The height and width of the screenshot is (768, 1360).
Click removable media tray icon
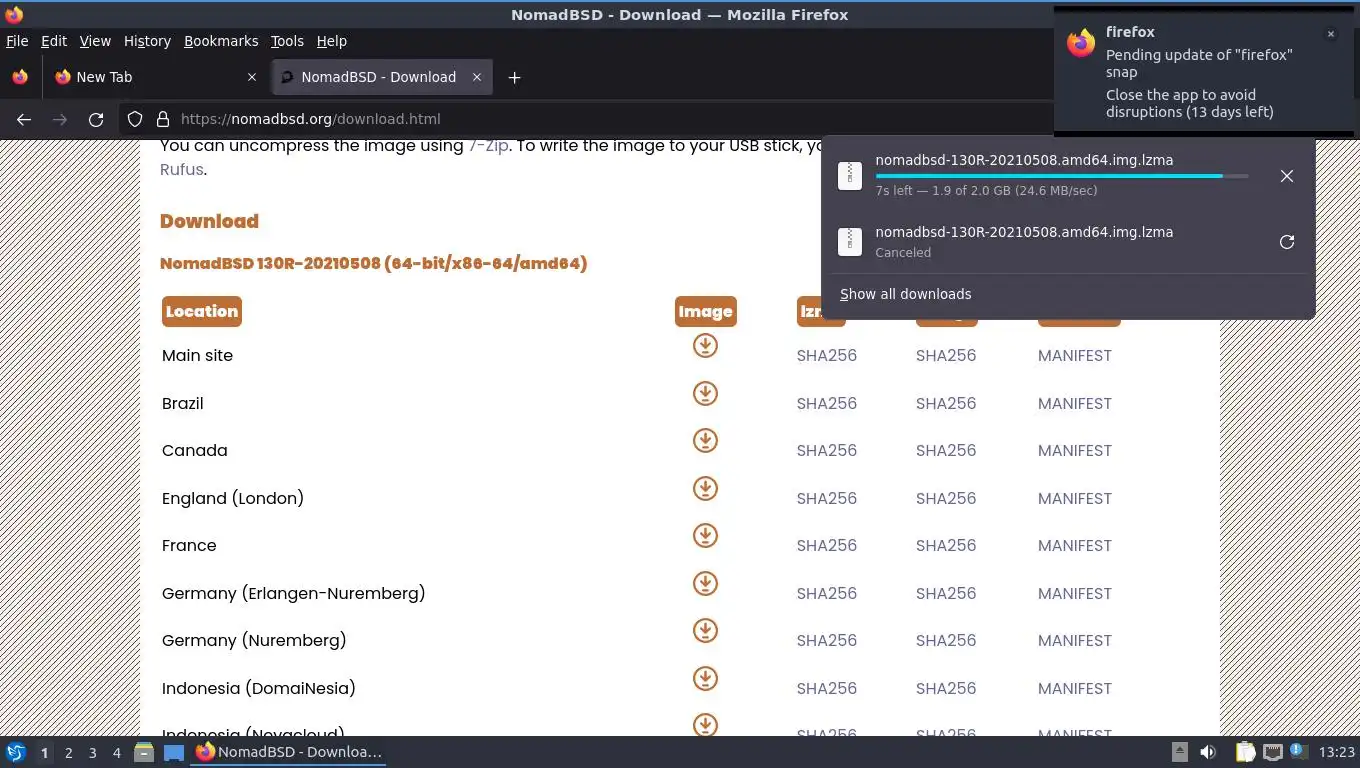coord(1180,752)
